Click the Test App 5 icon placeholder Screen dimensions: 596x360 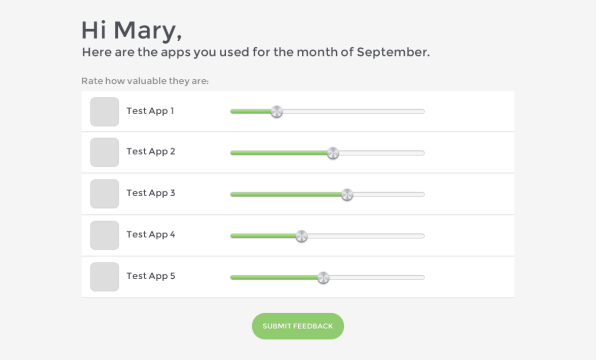pyautogui.click(x=105, y=277)
